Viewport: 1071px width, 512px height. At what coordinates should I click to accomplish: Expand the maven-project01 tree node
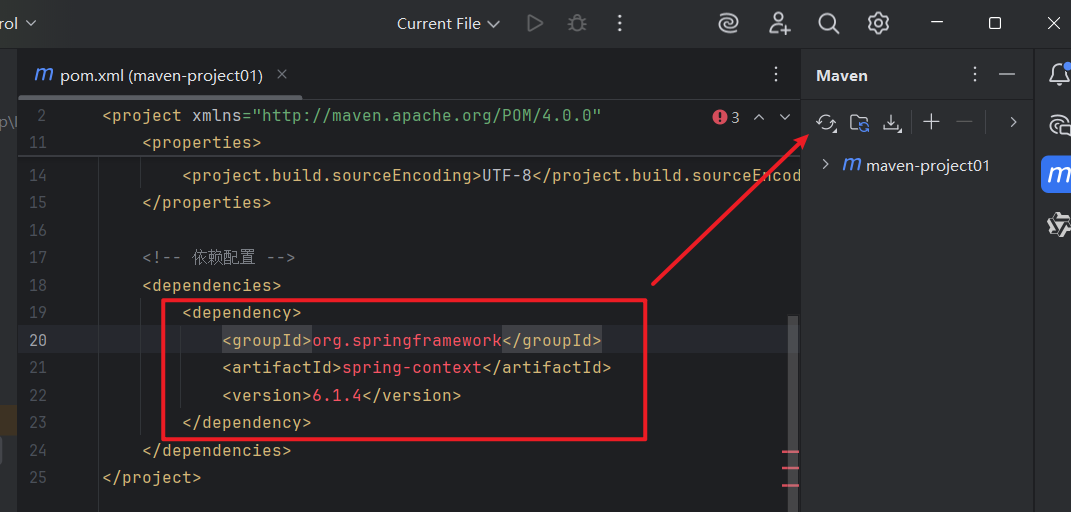tap(825, 165)
